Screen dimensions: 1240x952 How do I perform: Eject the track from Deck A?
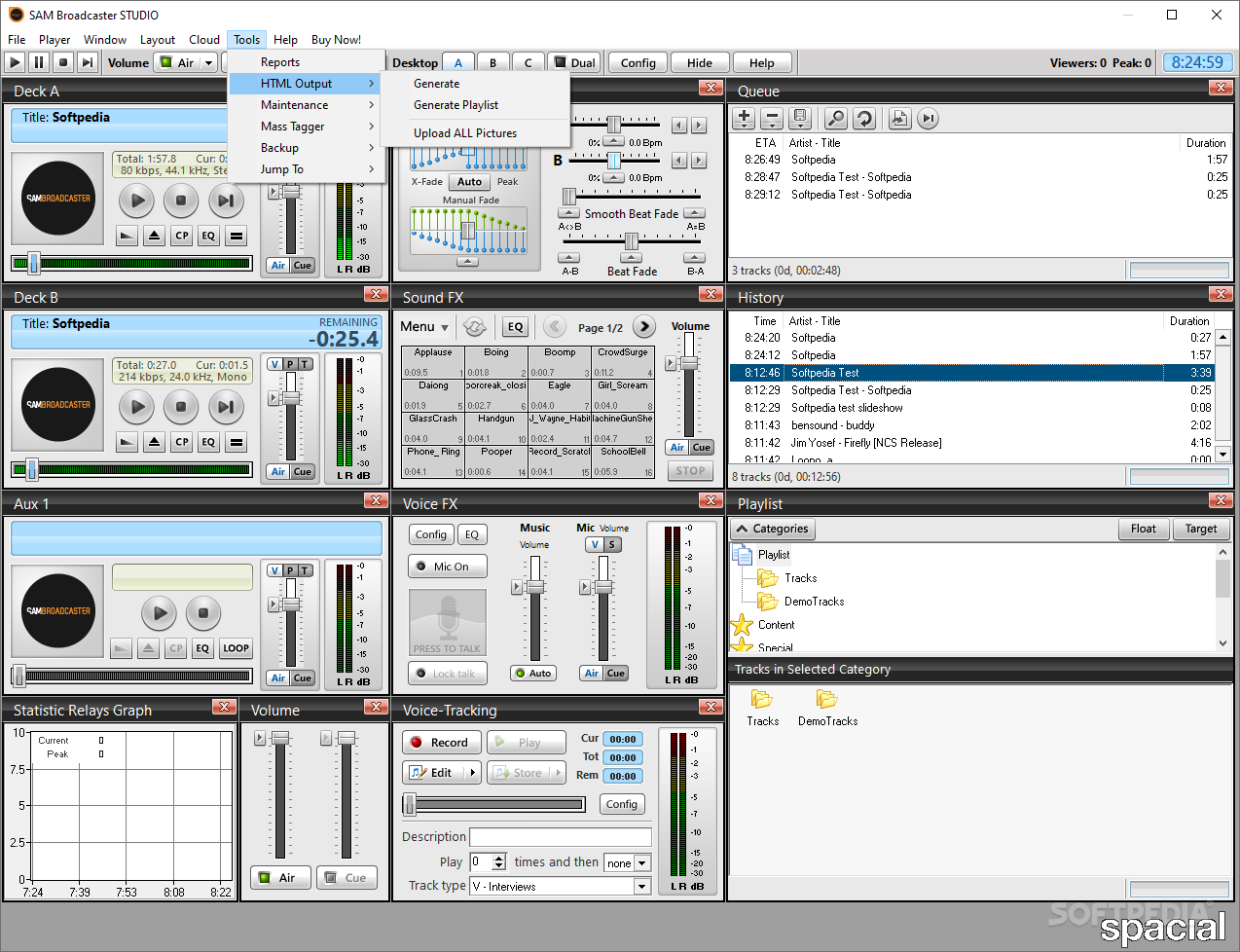154,236
